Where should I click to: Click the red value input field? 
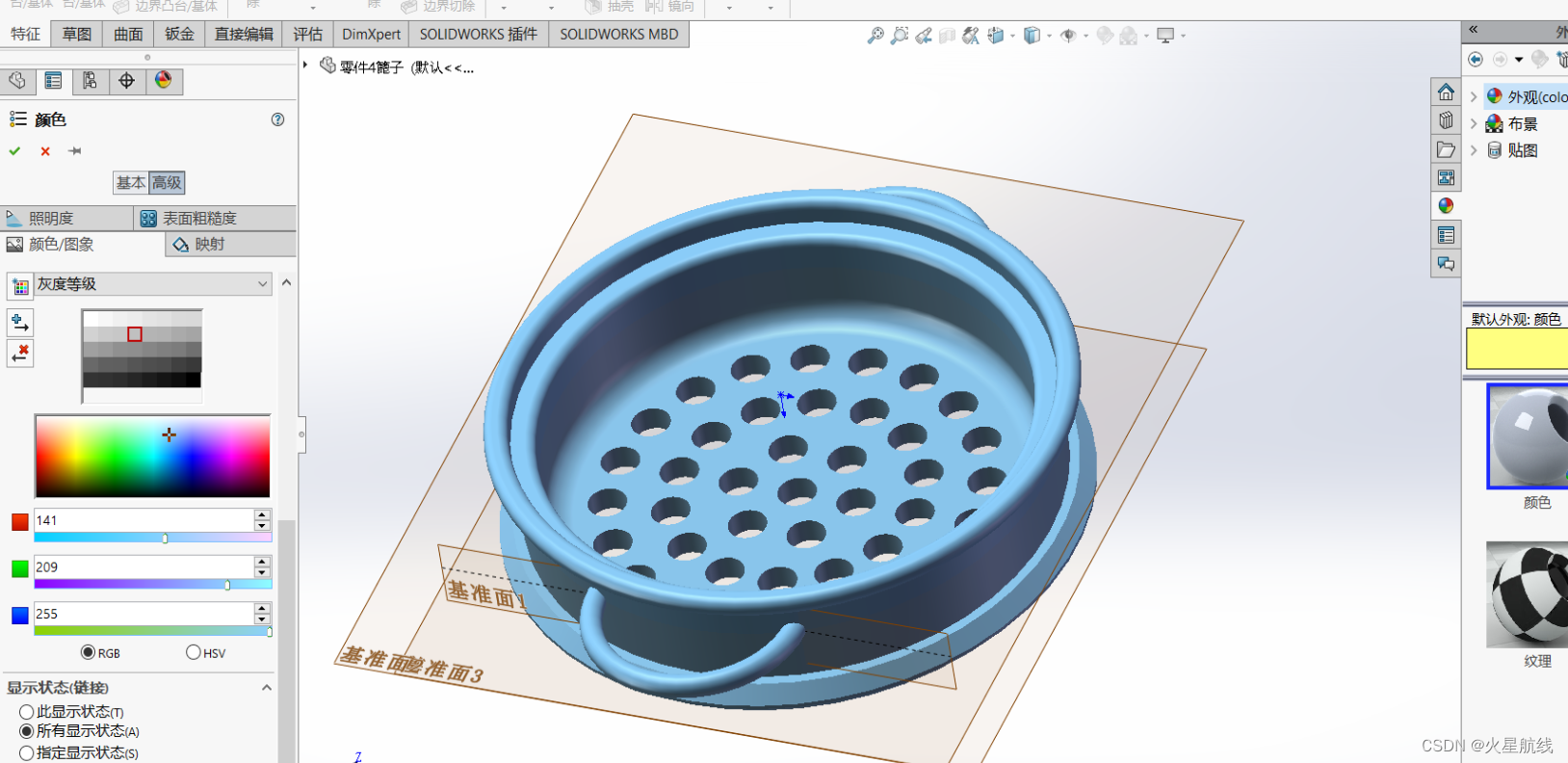144,520
